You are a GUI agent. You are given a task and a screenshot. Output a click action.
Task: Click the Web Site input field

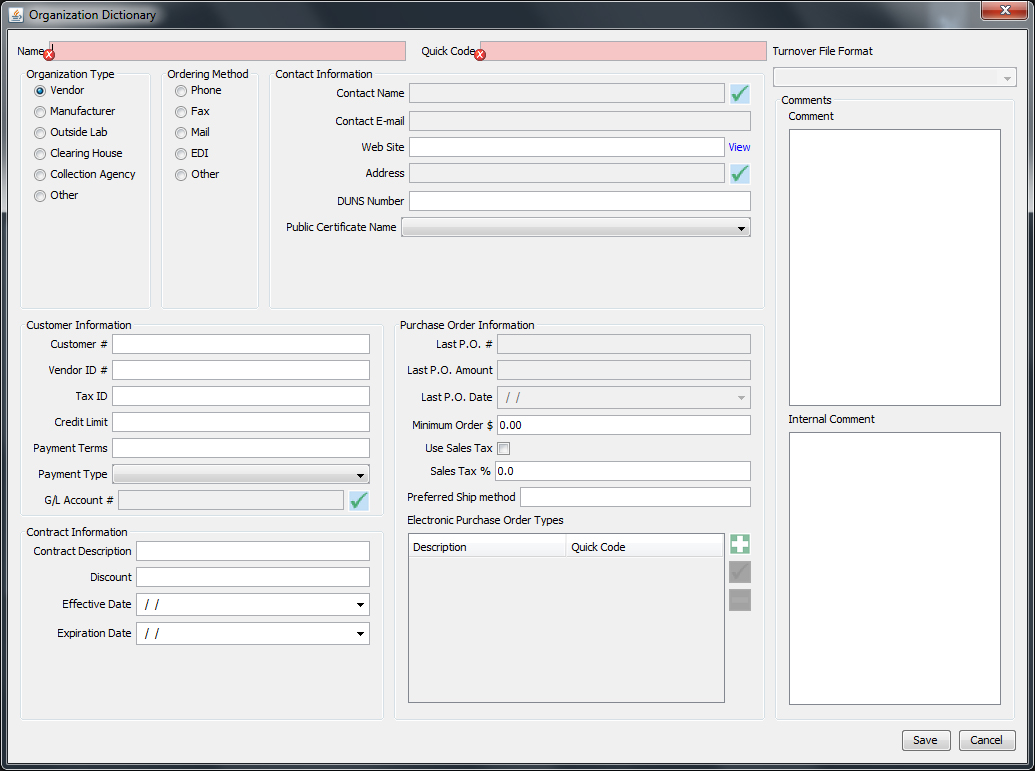tap(566, 147)
